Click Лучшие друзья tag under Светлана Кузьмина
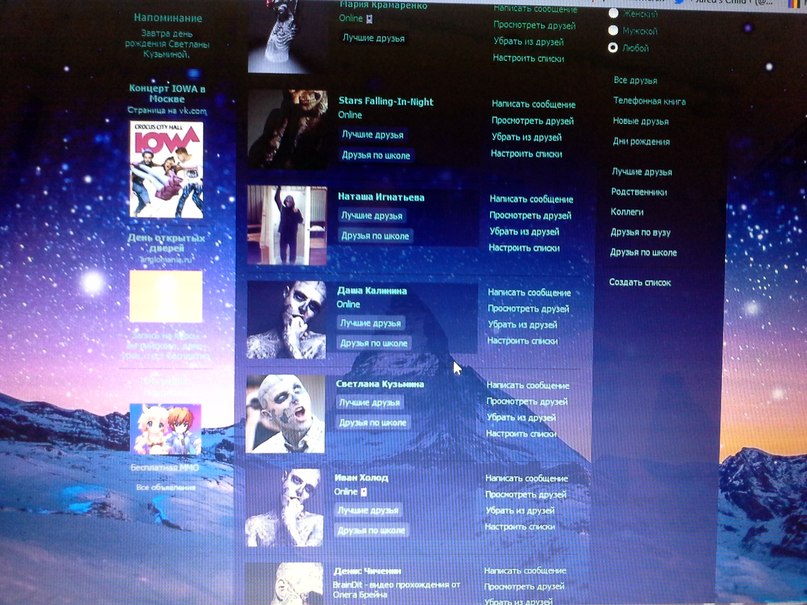This screenshot has height=605, width=807. tap(370, 403)
